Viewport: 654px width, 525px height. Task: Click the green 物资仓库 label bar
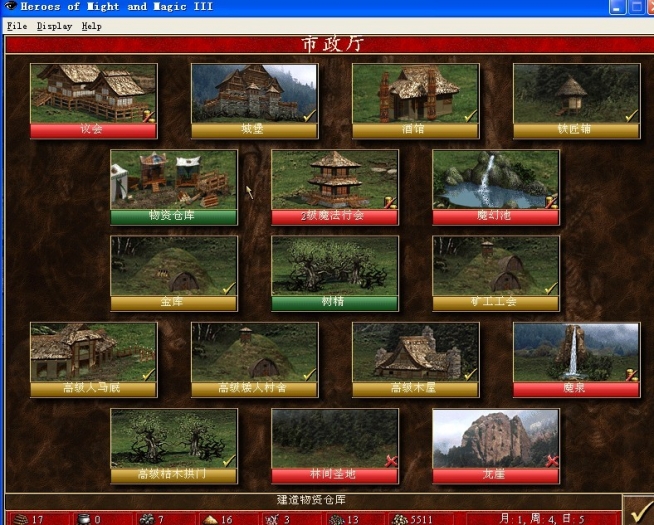pos(174,217)
